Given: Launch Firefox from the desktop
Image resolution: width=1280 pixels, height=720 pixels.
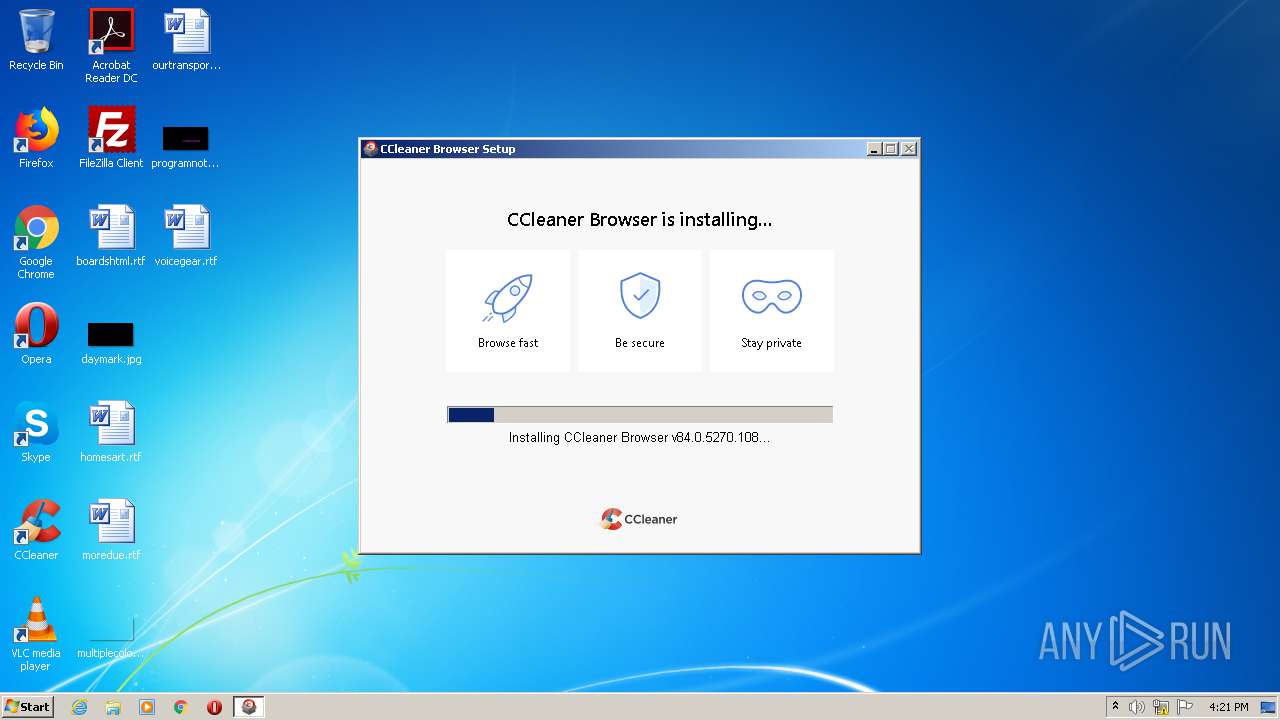Looking at the screenshot, I should click(x=36, y=138).
